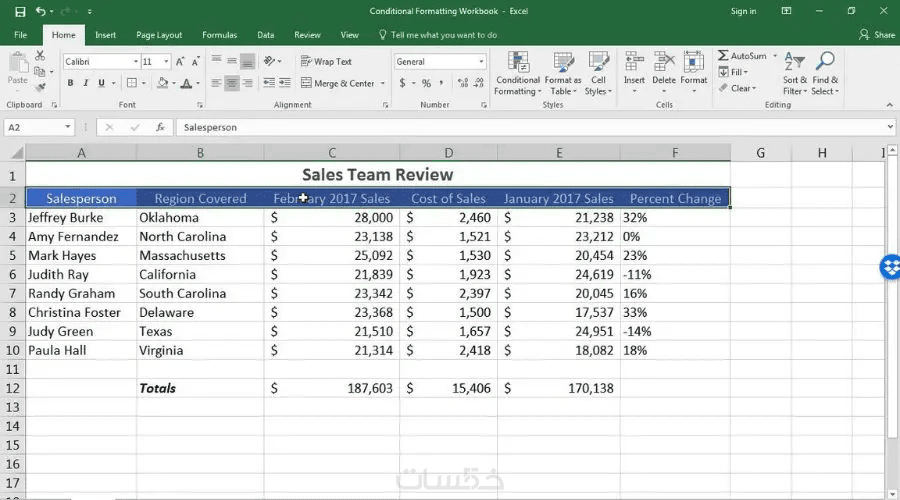Click cell containing Jeffrey Burke

81,218
